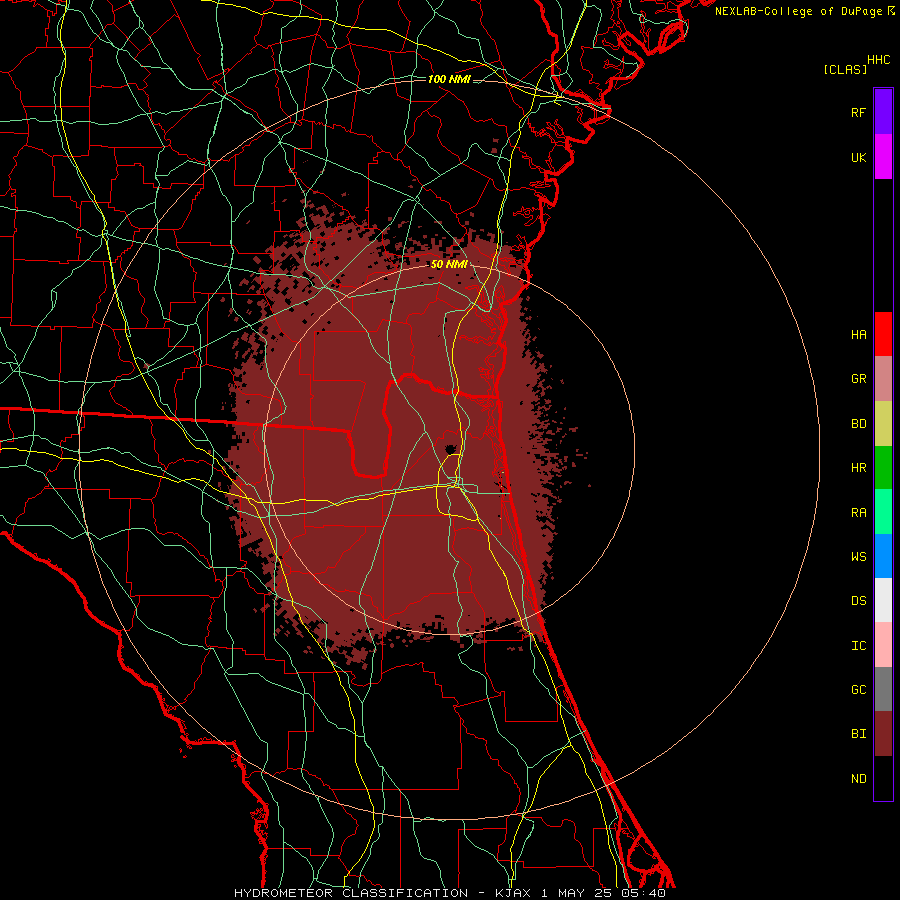Click the HA red legend swatch

point(883,334)
